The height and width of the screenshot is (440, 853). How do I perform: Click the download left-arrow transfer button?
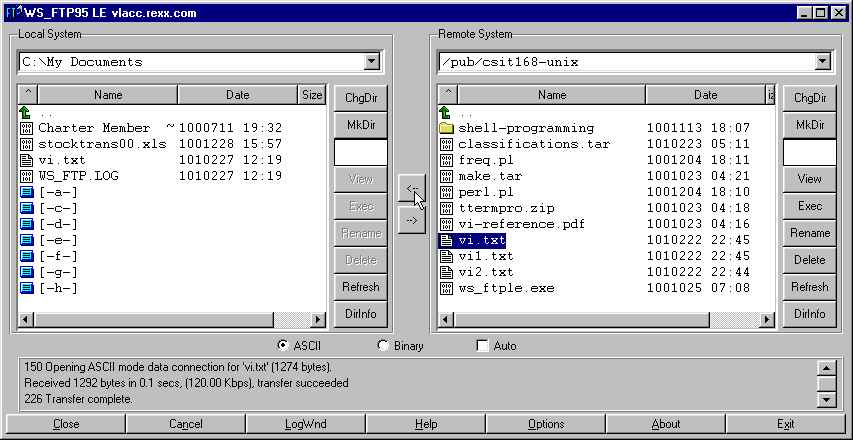pos(412,188)
